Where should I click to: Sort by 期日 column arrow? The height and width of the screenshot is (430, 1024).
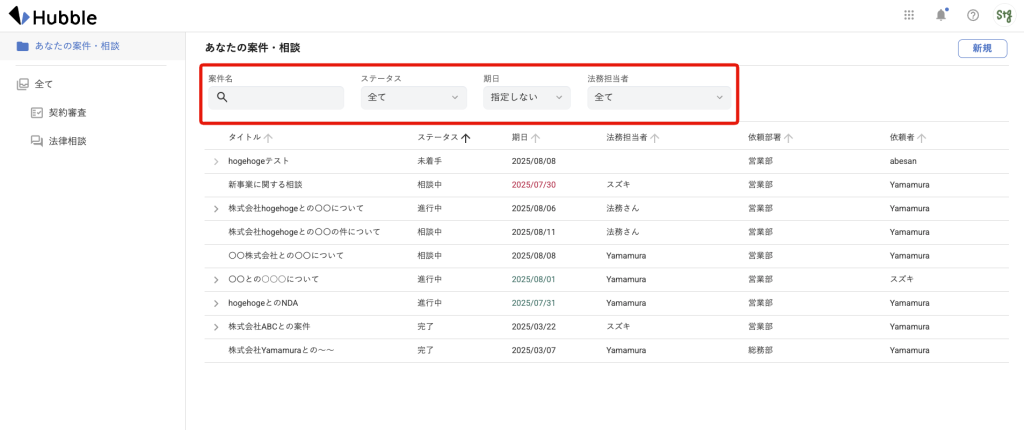click(536, 138)
